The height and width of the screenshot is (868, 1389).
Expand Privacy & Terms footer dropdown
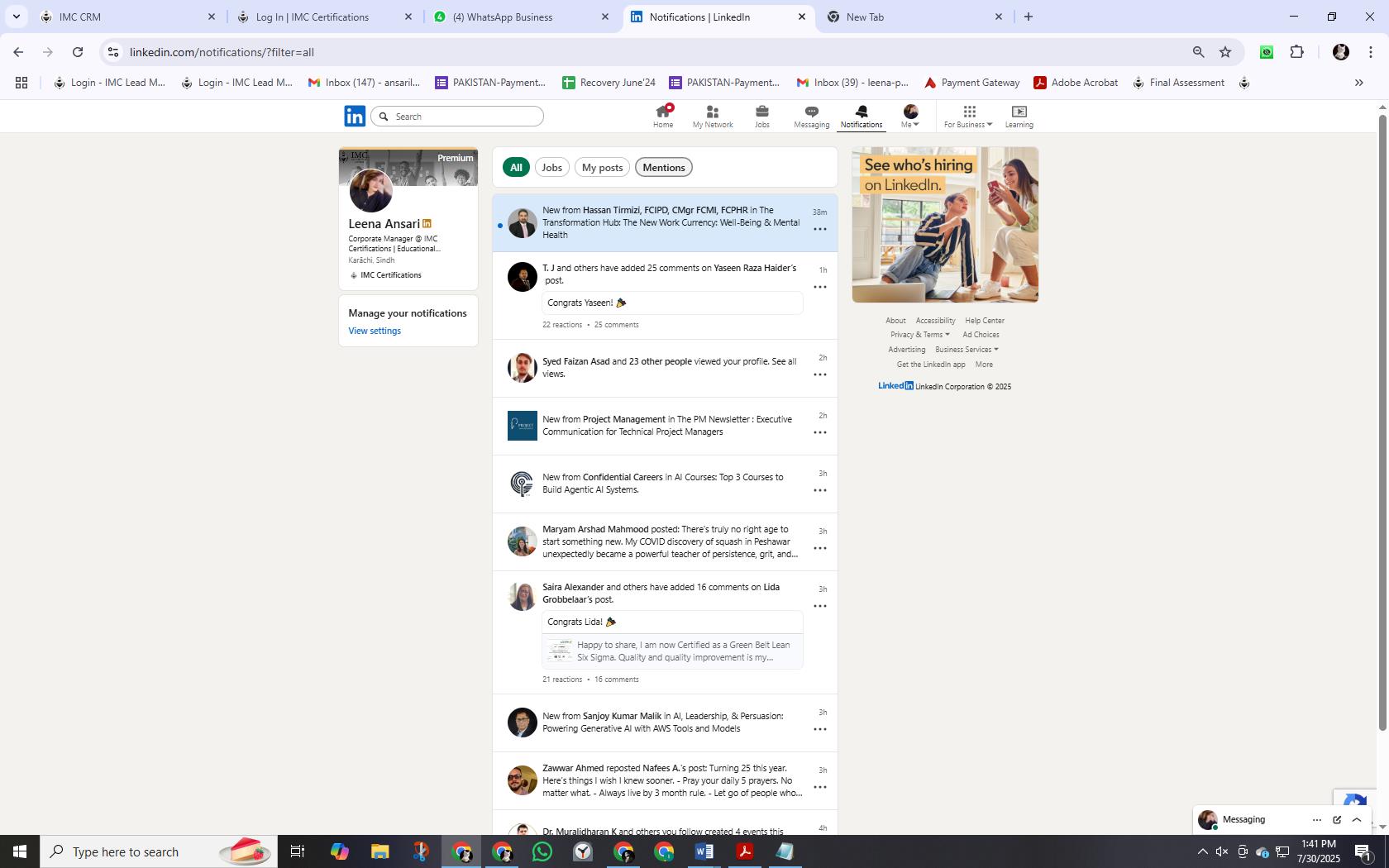[919, 335]
